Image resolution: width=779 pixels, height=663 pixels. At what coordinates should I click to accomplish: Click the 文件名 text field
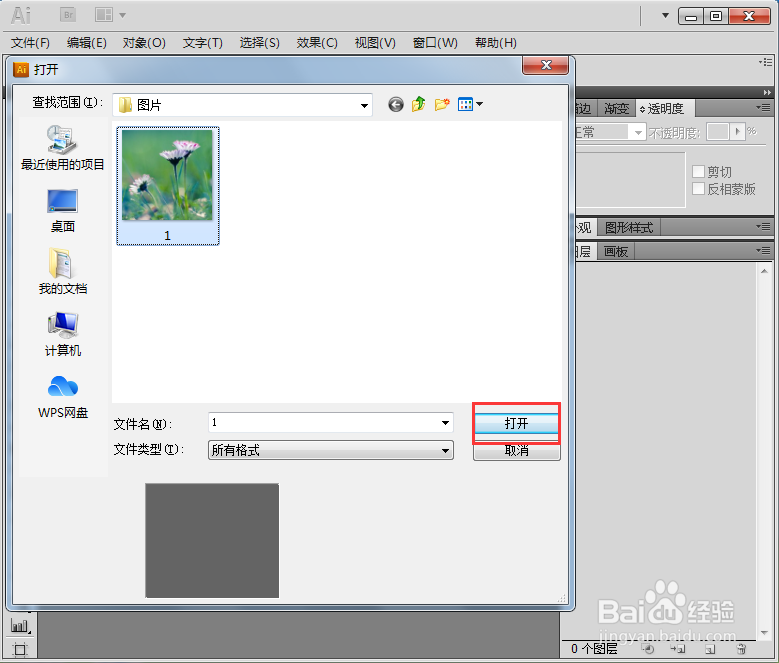click(x=330, y=423)
